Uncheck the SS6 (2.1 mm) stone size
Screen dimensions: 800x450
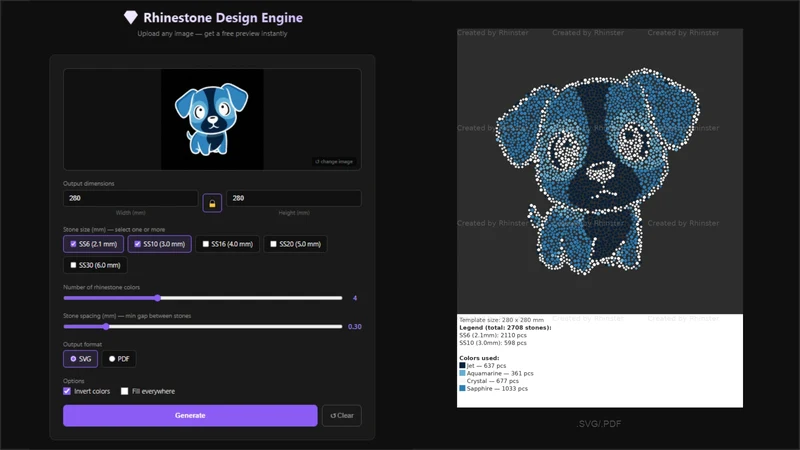coord(93,244)
